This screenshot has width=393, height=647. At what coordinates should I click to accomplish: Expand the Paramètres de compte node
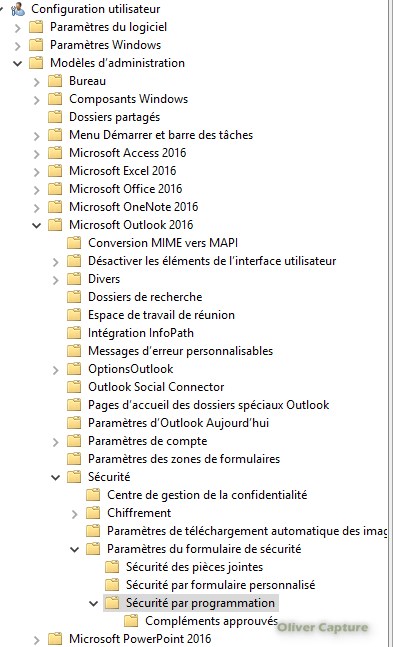click(55, 442)
